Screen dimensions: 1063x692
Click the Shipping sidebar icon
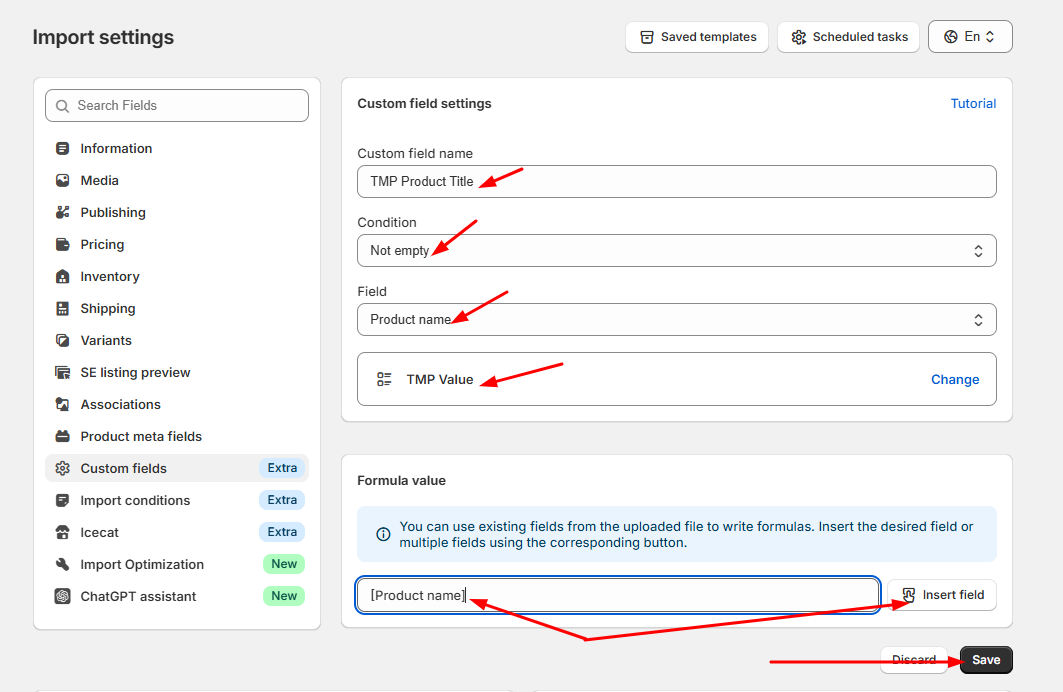[x=62, y=308]
